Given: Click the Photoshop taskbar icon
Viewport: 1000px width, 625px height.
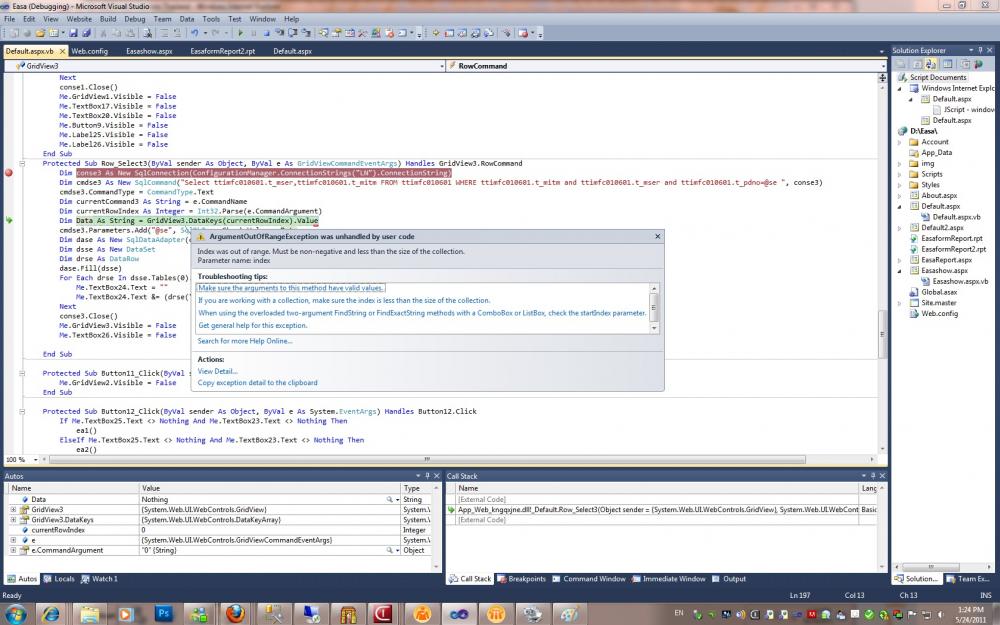Looking at the screenshot, I should pos(166,612).
